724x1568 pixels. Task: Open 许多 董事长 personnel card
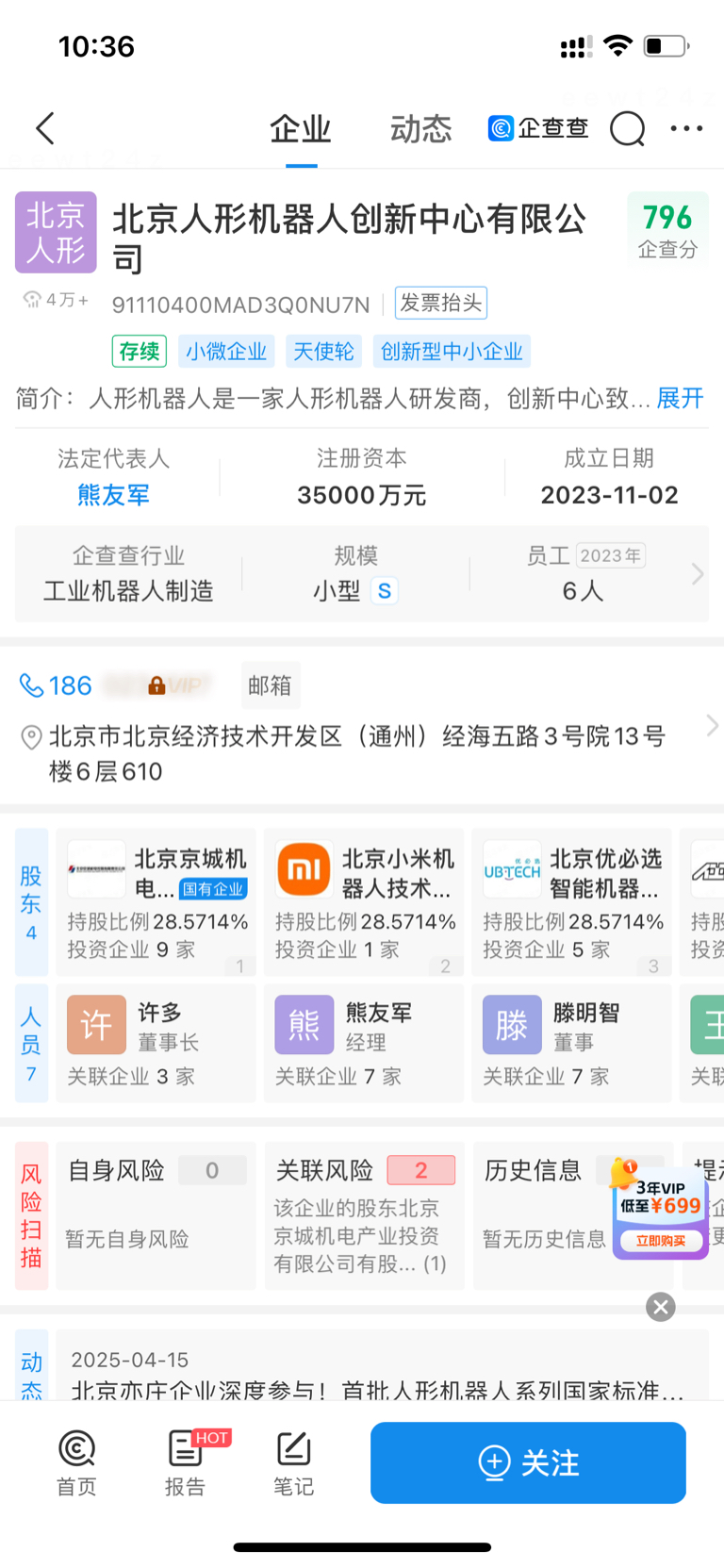coord(156,1044)
